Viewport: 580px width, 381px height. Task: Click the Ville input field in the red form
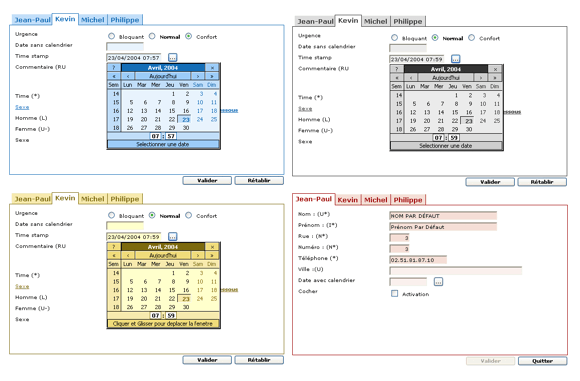point(456,271)
